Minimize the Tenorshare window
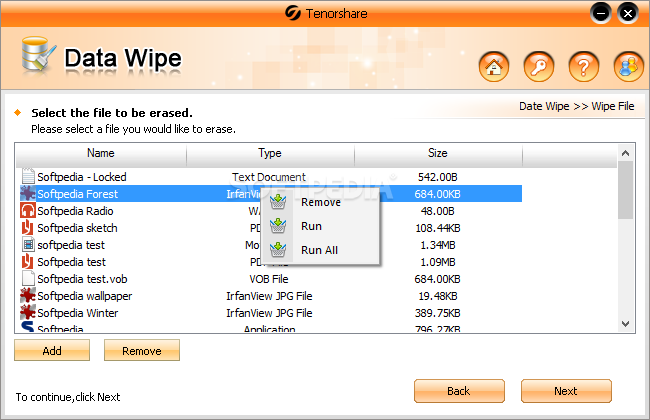Image resolution: width=650 pixels, height=420 pixels. pos(601,14)
